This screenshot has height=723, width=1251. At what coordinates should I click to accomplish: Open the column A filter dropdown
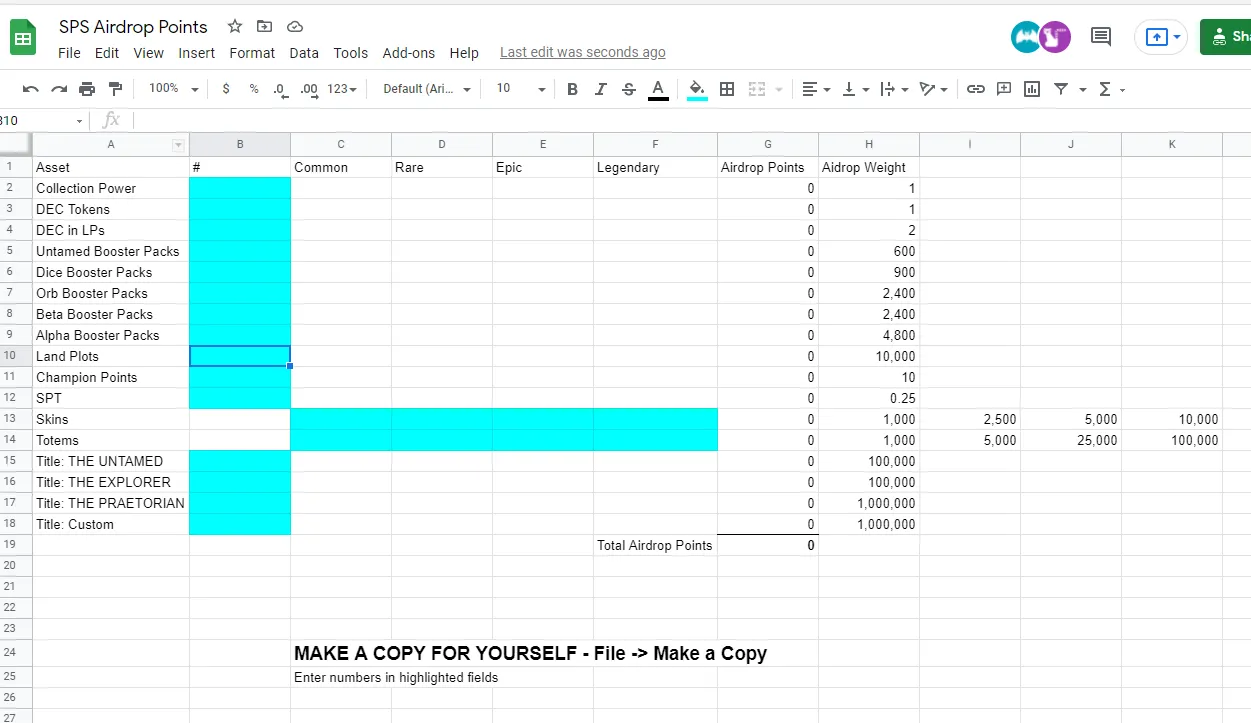tap(178, 145)
